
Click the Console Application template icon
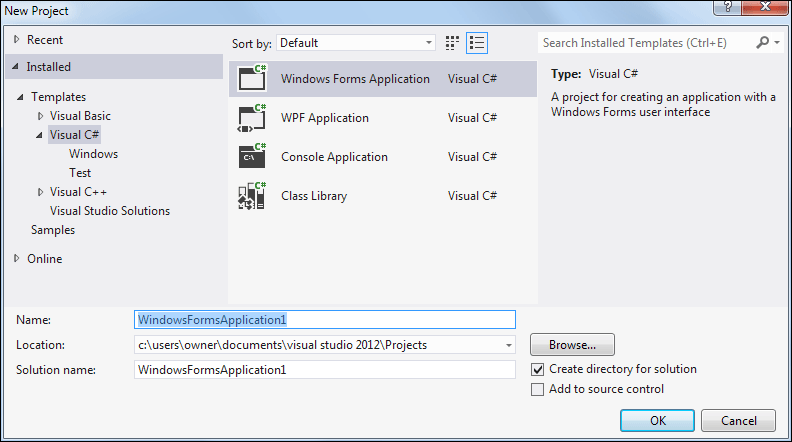point(252,157)
